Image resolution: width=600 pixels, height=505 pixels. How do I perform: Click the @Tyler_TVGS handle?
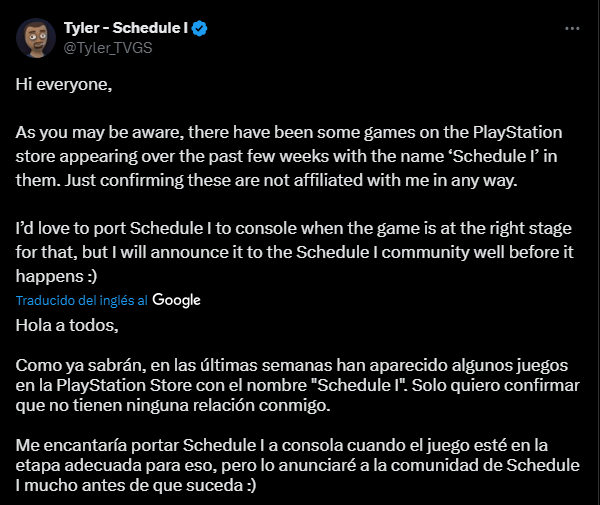(x=108, y=48)
